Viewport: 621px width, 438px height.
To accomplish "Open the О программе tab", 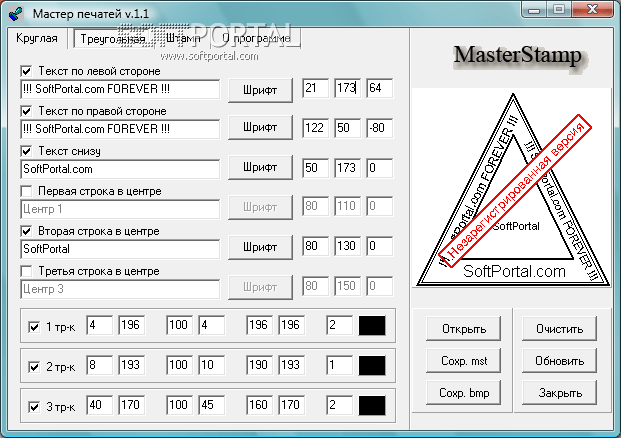I will coord(256,38).
